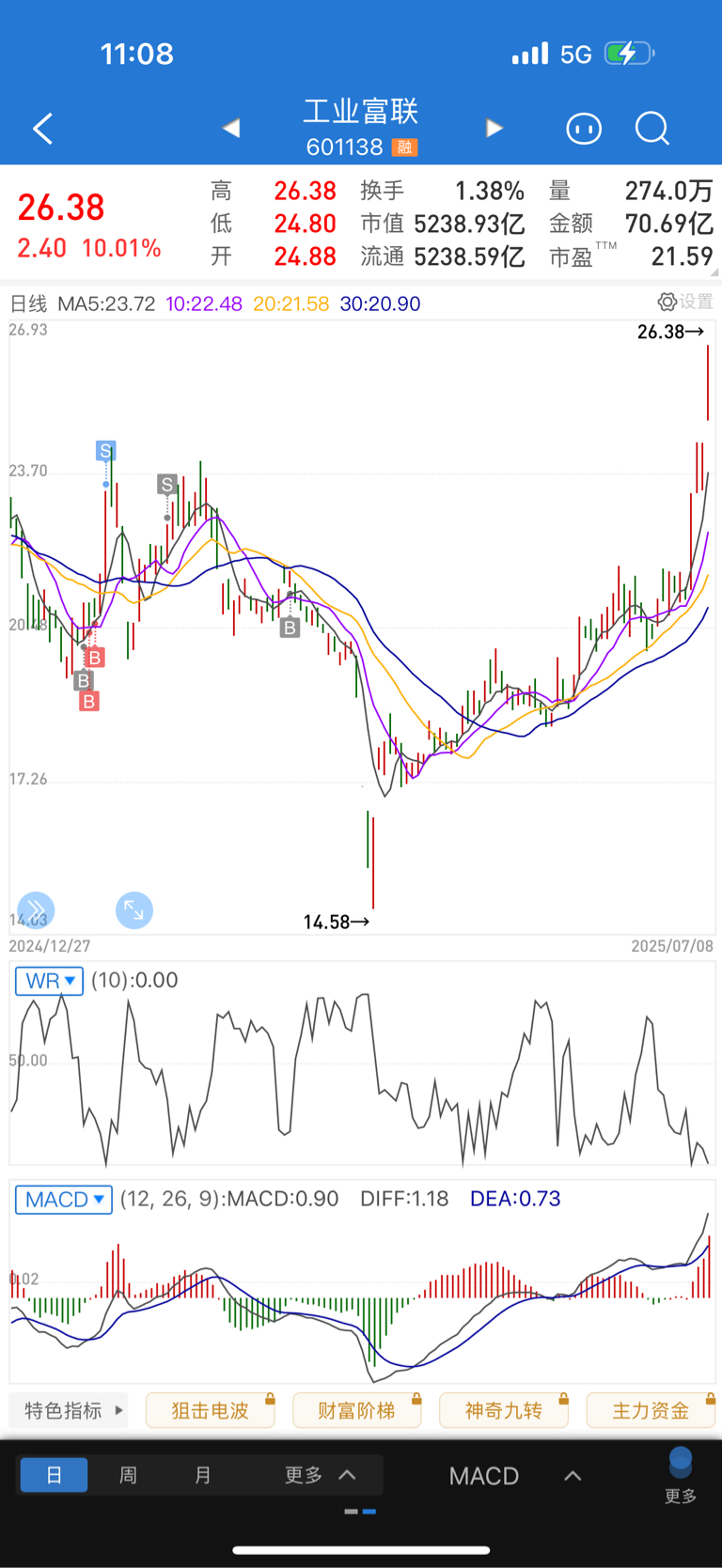Select locked 主力资金 indicator

pos(651,1410)
